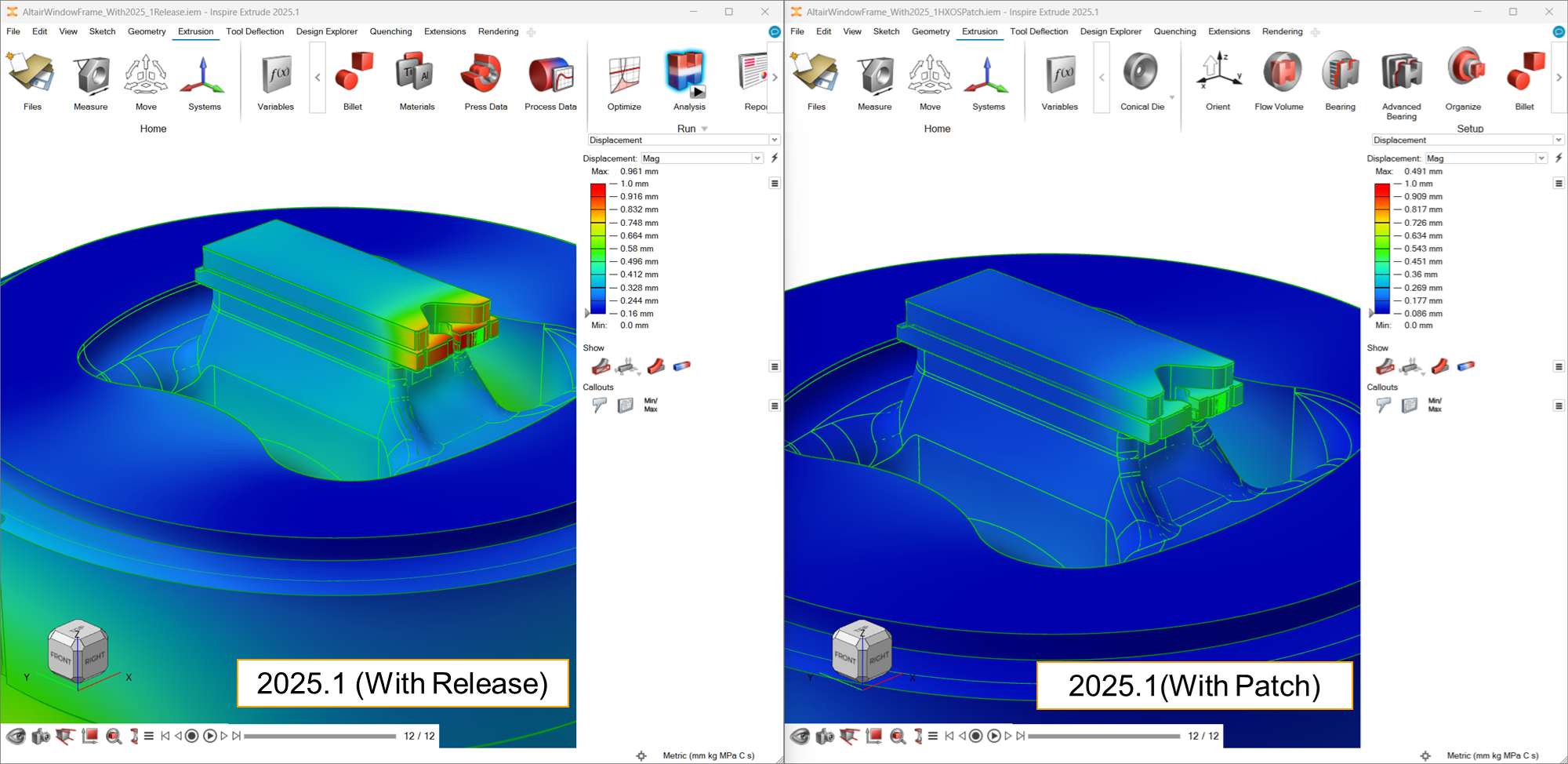Switch to Design Explorer tab in right window

(x=1110, y=31)
